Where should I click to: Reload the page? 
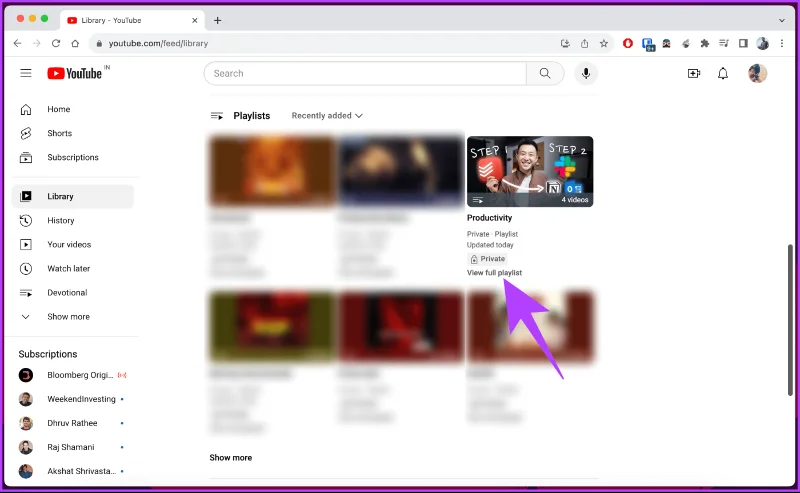pyautogui.click(x=56, y=43)
